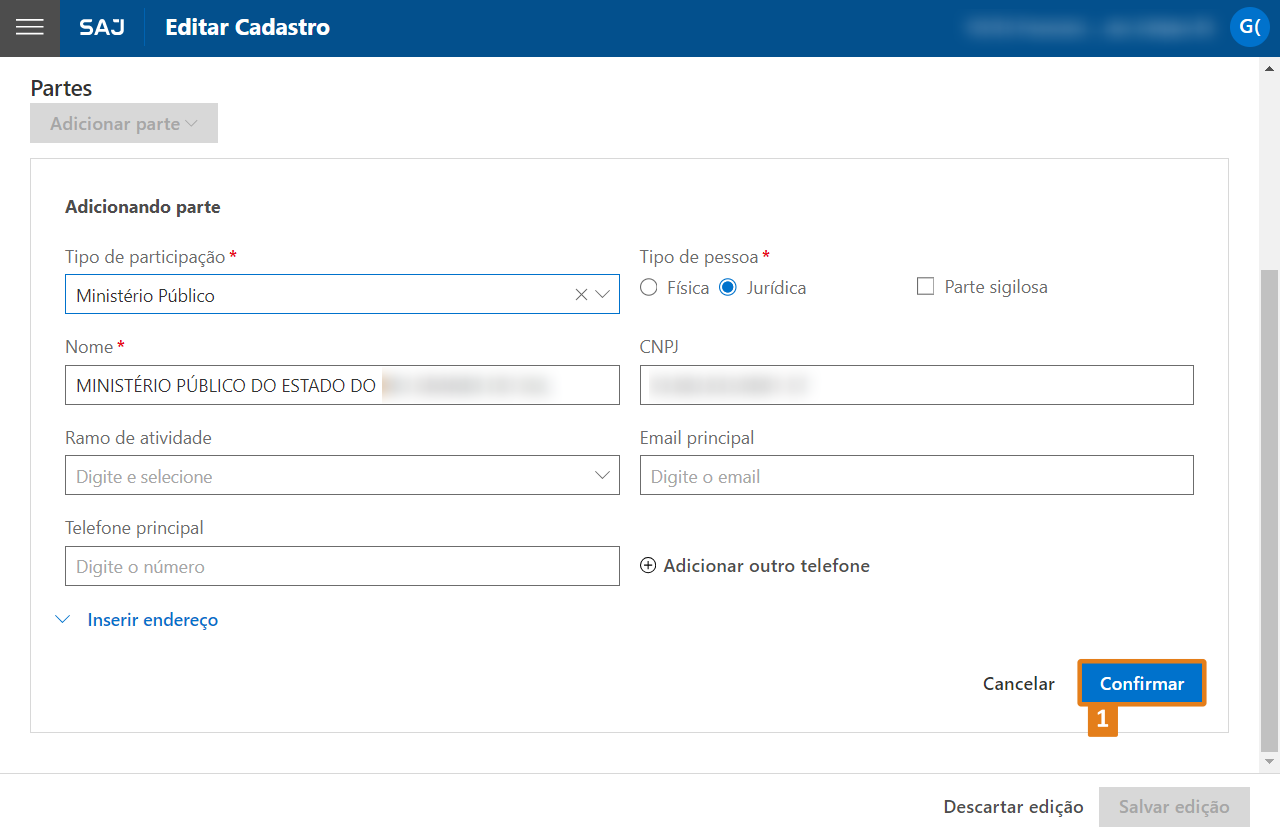Click the vertical scrollbar thumb
The height and width of the screenshot is (829, 1280).
click(1269, 510)
